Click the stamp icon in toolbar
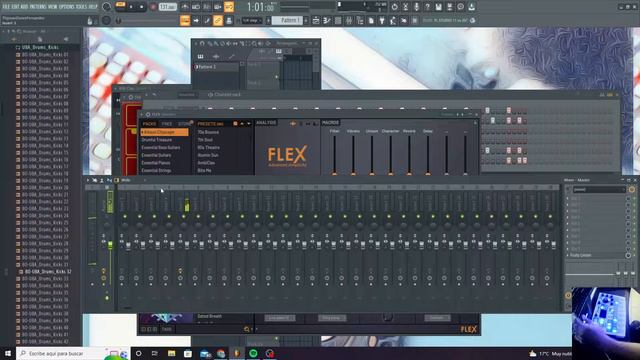 coord(229,20)
